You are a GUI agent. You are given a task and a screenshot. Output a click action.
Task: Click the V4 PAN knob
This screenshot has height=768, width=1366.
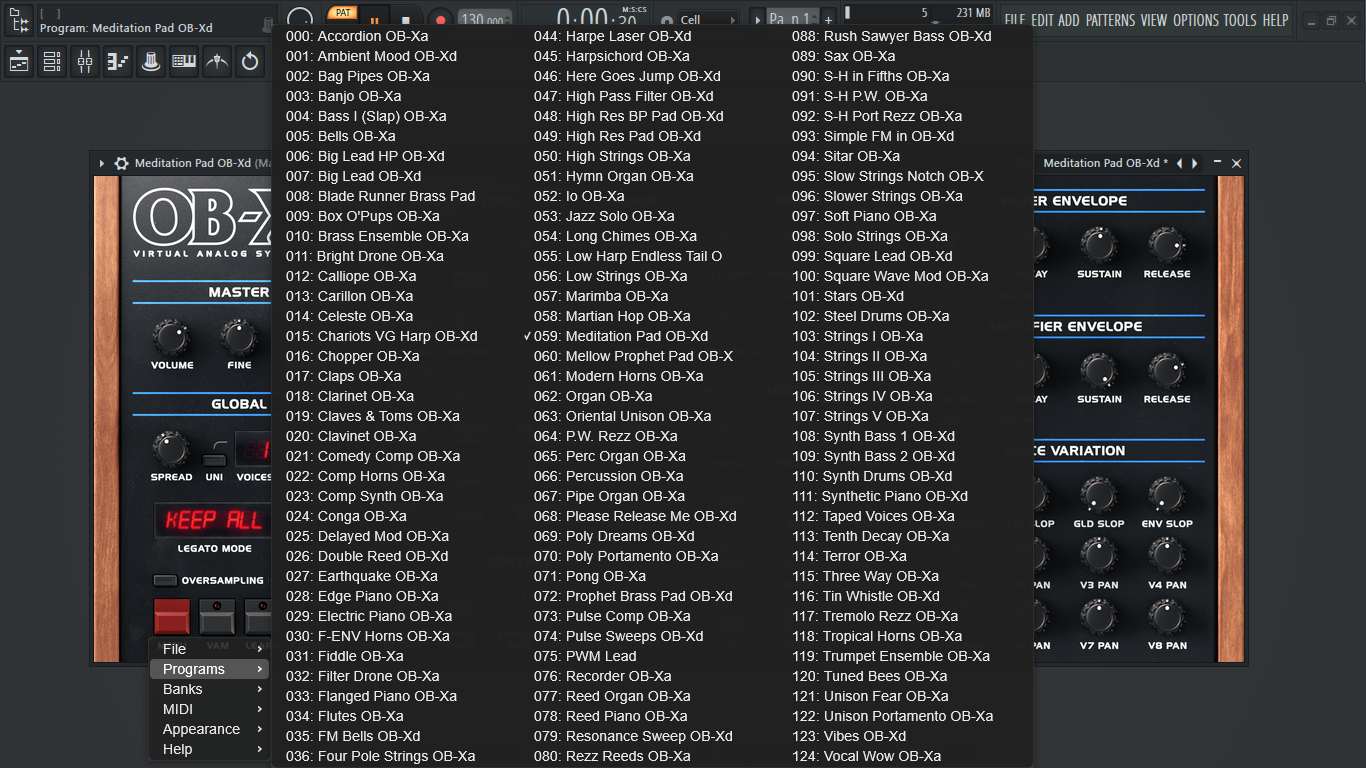tap(1167, 556)
